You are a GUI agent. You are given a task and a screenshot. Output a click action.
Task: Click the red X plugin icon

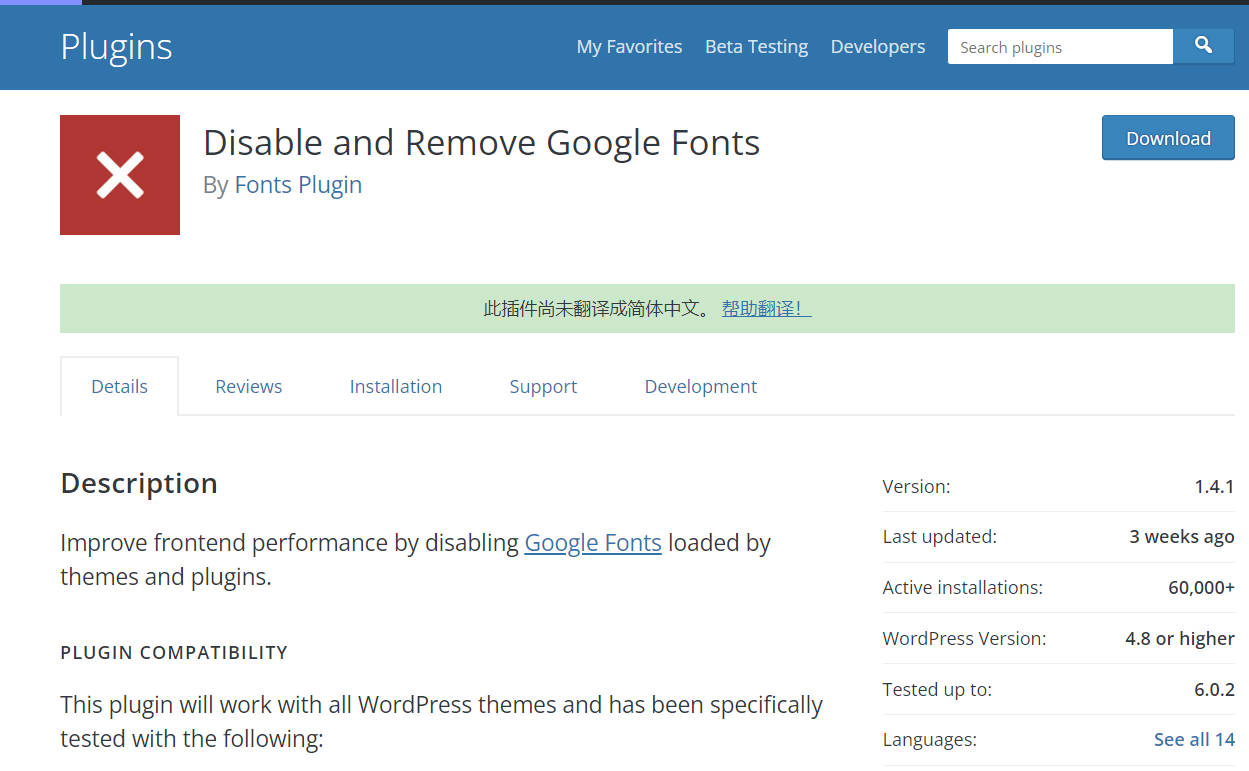pyautogui.click(x=120, y=175)
